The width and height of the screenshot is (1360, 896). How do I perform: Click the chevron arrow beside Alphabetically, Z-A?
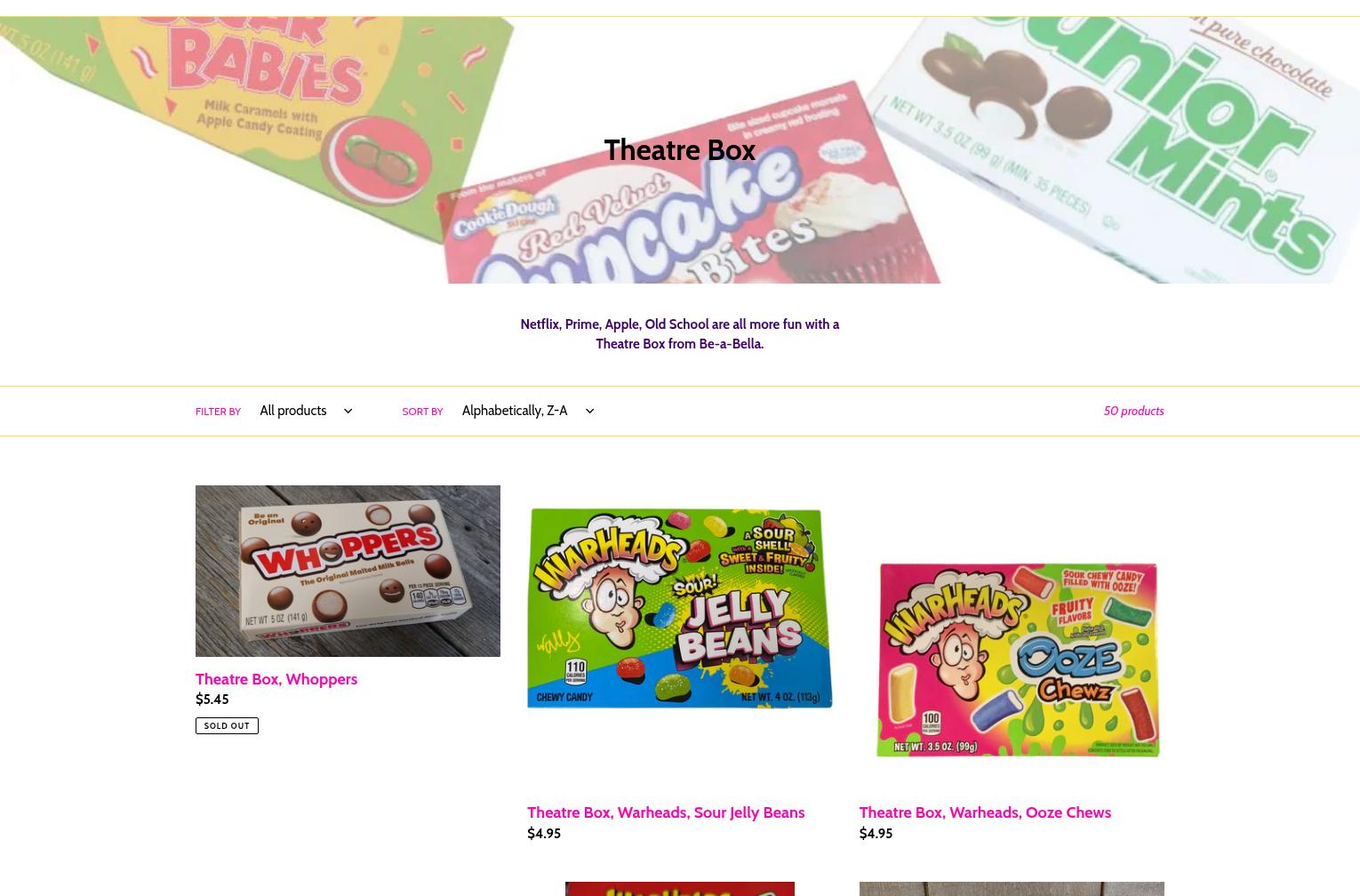pyautogui.click(x=589, y=411)
